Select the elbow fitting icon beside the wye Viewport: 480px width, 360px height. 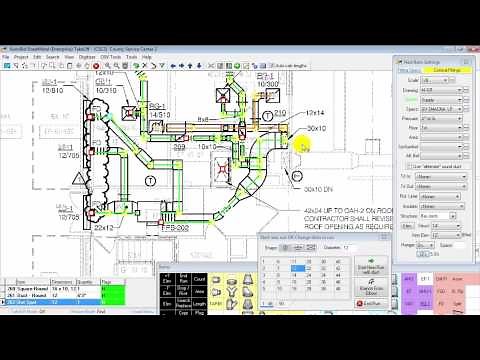216,292
